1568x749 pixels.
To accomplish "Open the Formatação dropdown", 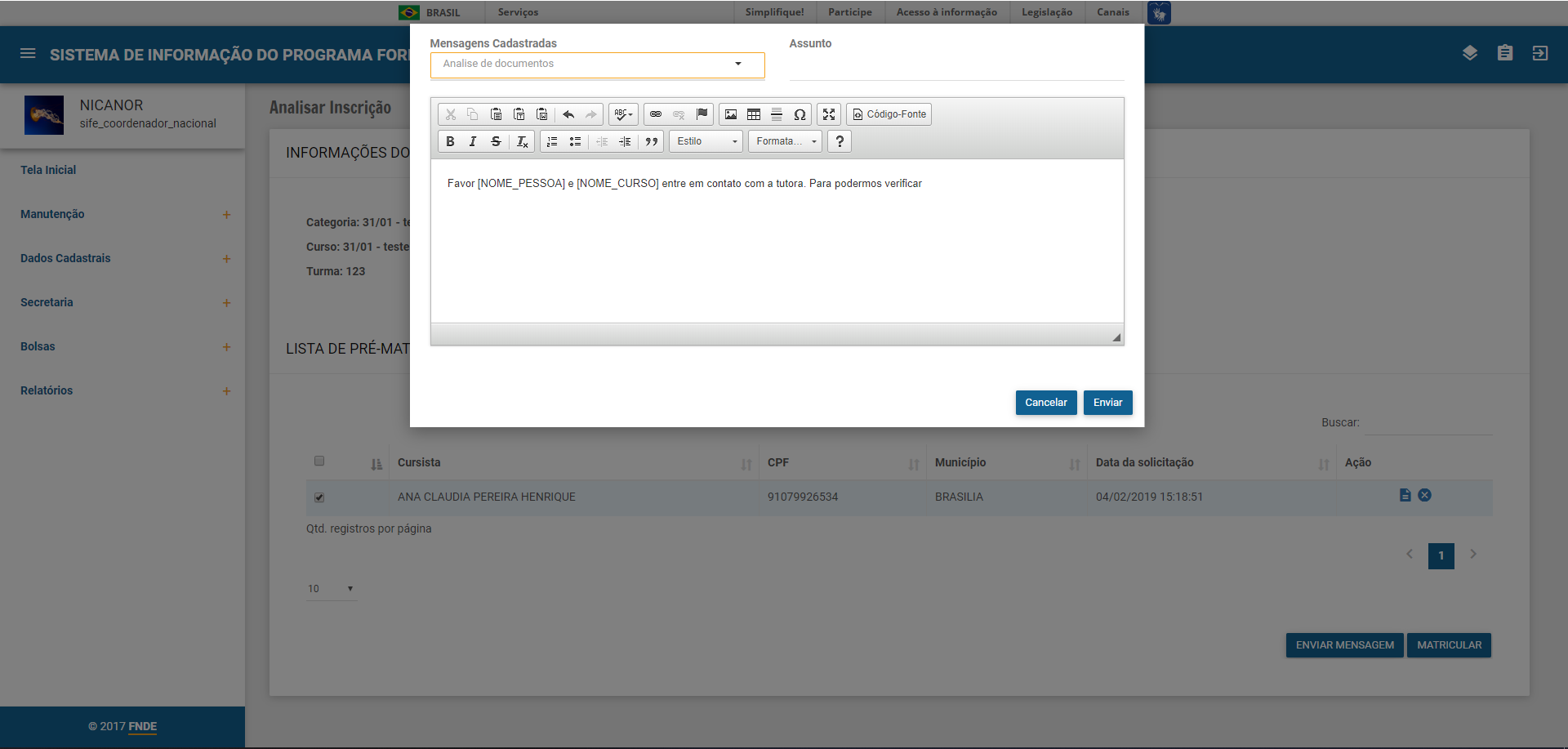I will tap(786, 141).
